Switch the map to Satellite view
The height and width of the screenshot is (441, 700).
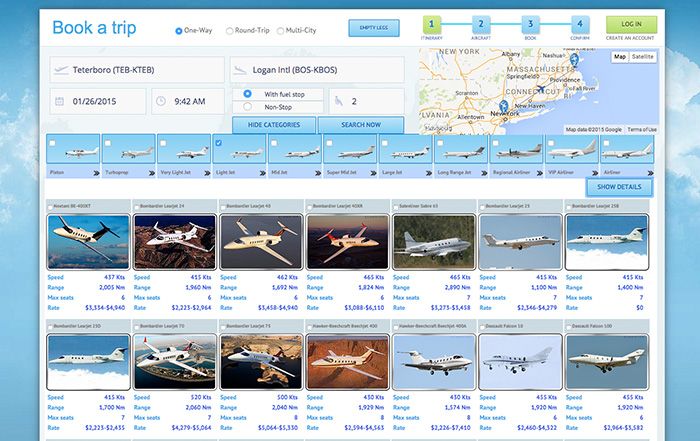(642, 57)
